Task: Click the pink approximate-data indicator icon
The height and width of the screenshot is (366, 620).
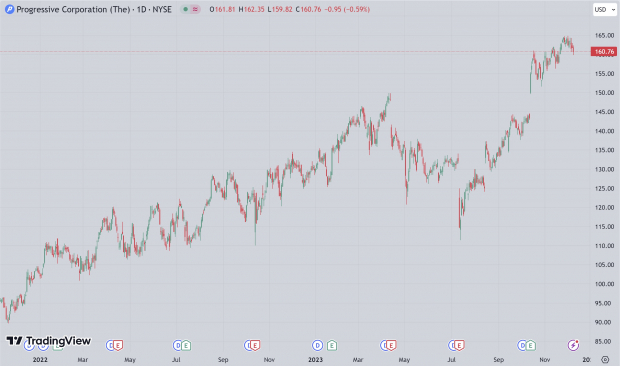Action: (195, 9)
